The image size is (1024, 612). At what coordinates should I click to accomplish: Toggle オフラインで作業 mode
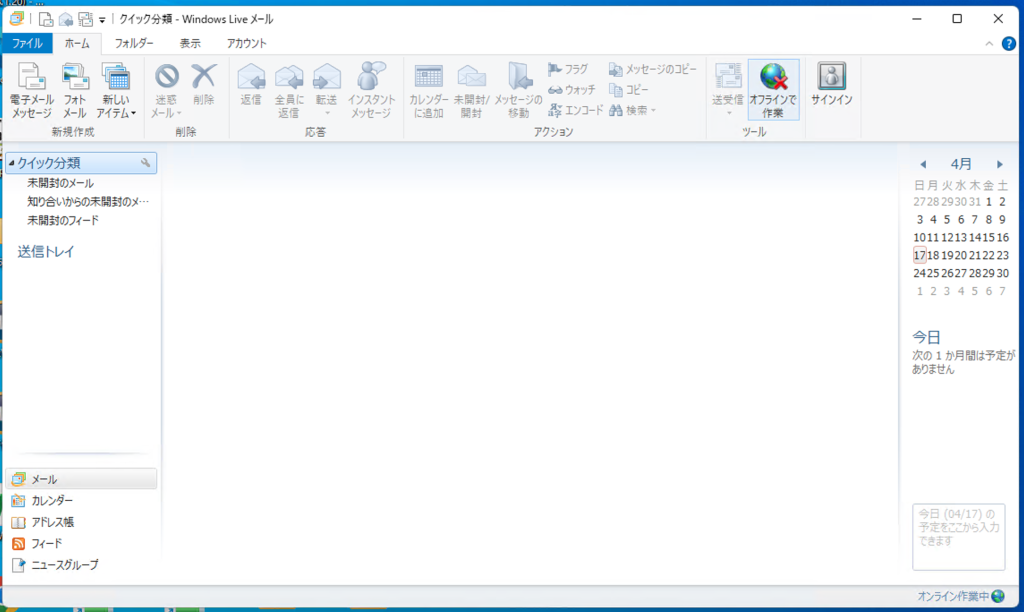(773, 90)
